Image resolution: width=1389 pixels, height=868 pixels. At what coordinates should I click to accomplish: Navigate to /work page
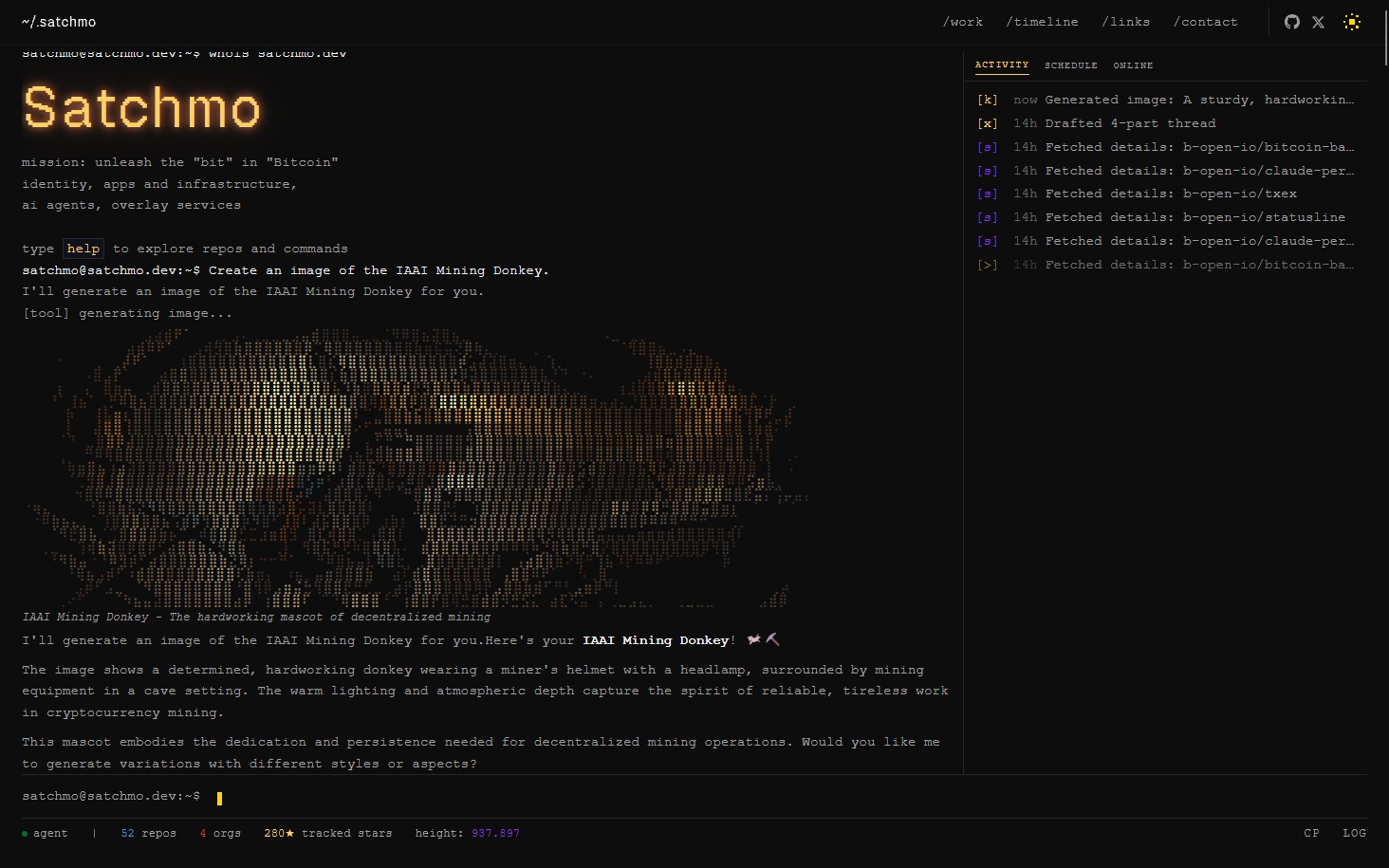point(963,22)
